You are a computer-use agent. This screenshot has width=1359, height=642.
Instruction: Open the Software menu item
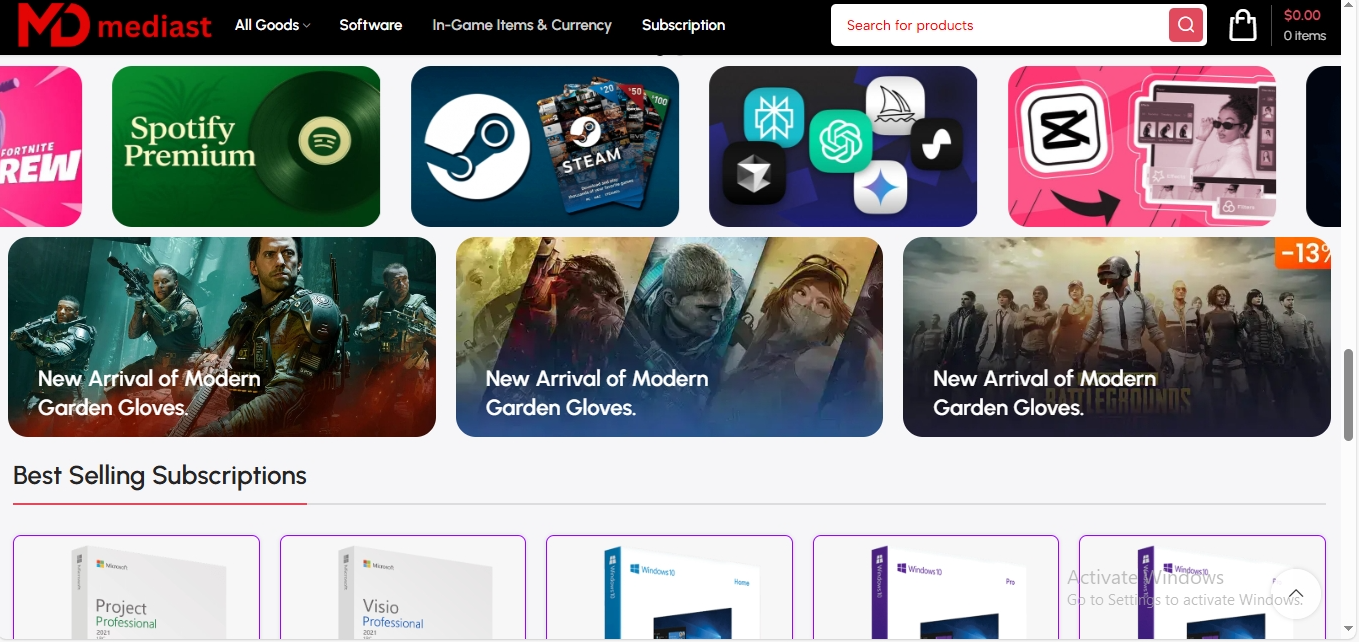coord(370,25)
